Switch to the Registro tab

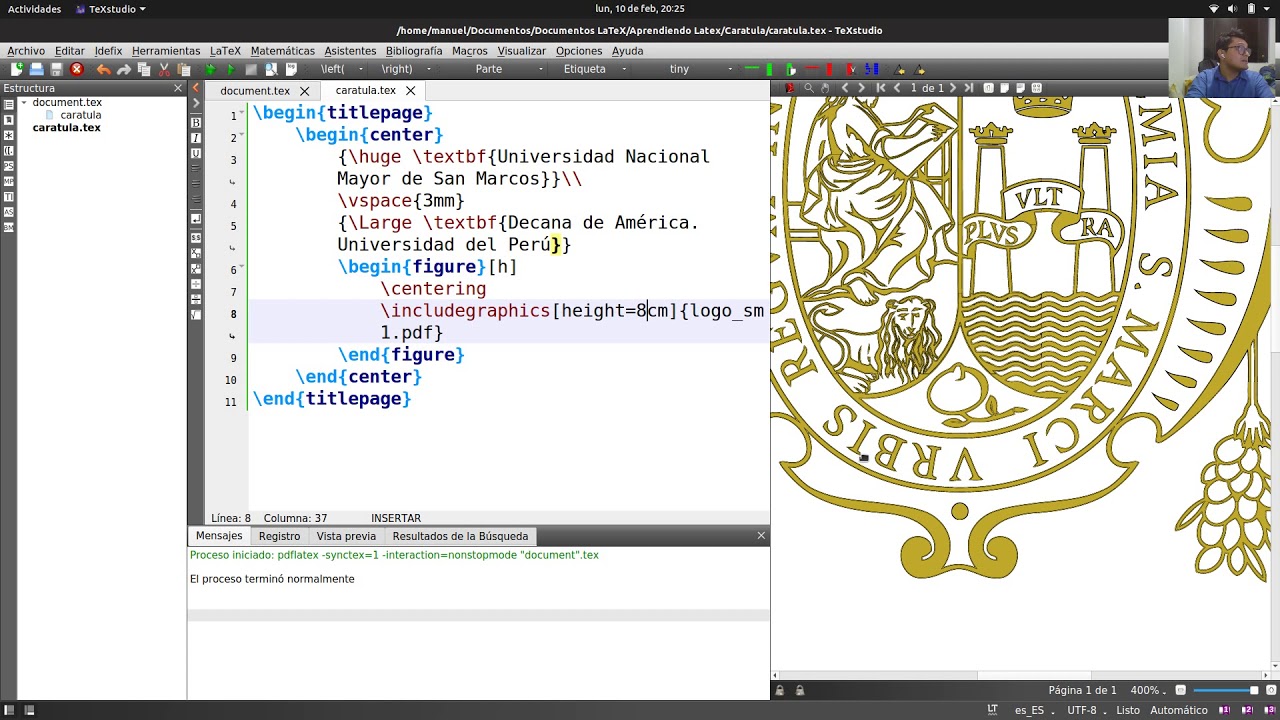279,536
